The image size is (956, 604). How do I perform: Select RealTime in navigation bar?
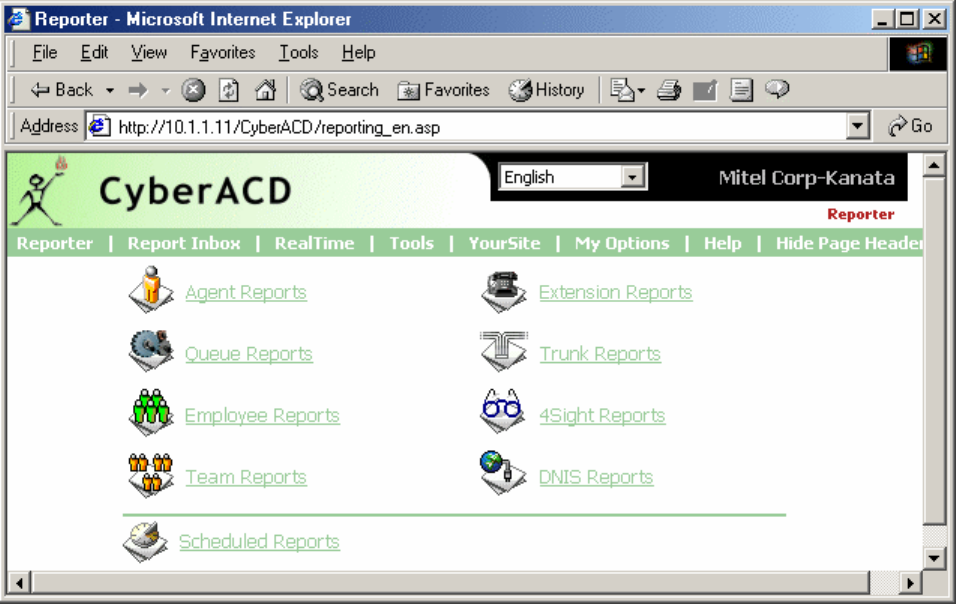(x=314, y=243)
